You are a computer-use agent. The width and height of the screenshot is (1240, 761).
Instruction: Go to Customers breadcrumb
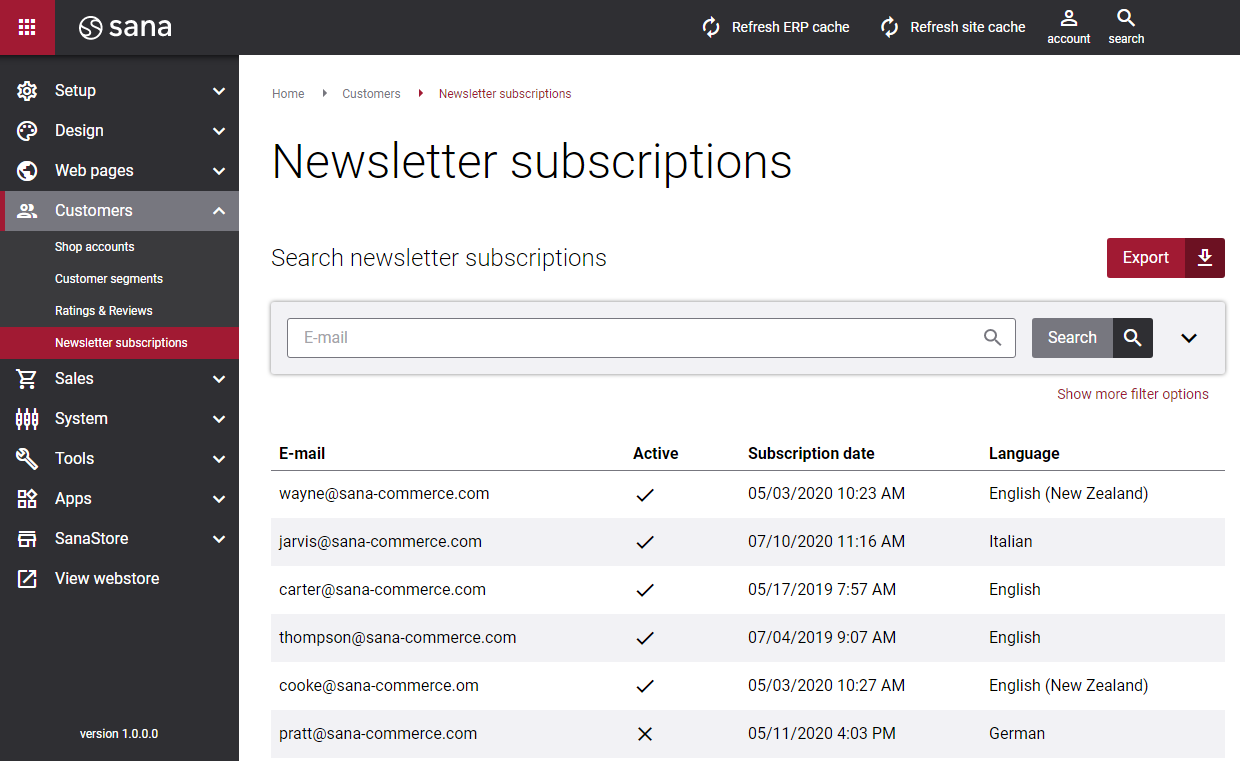coord(371,94)
